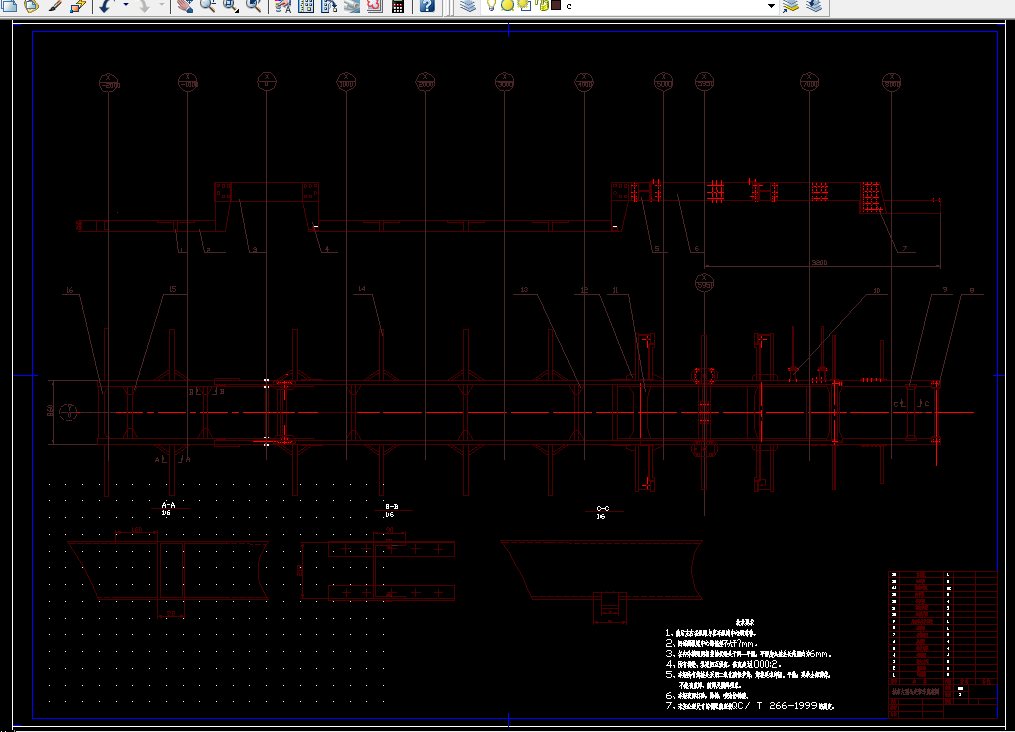Open the DesignCenter icon
Image resolution: width=1015 pixels, height=732 pixels.
click(x=306, y=6)
